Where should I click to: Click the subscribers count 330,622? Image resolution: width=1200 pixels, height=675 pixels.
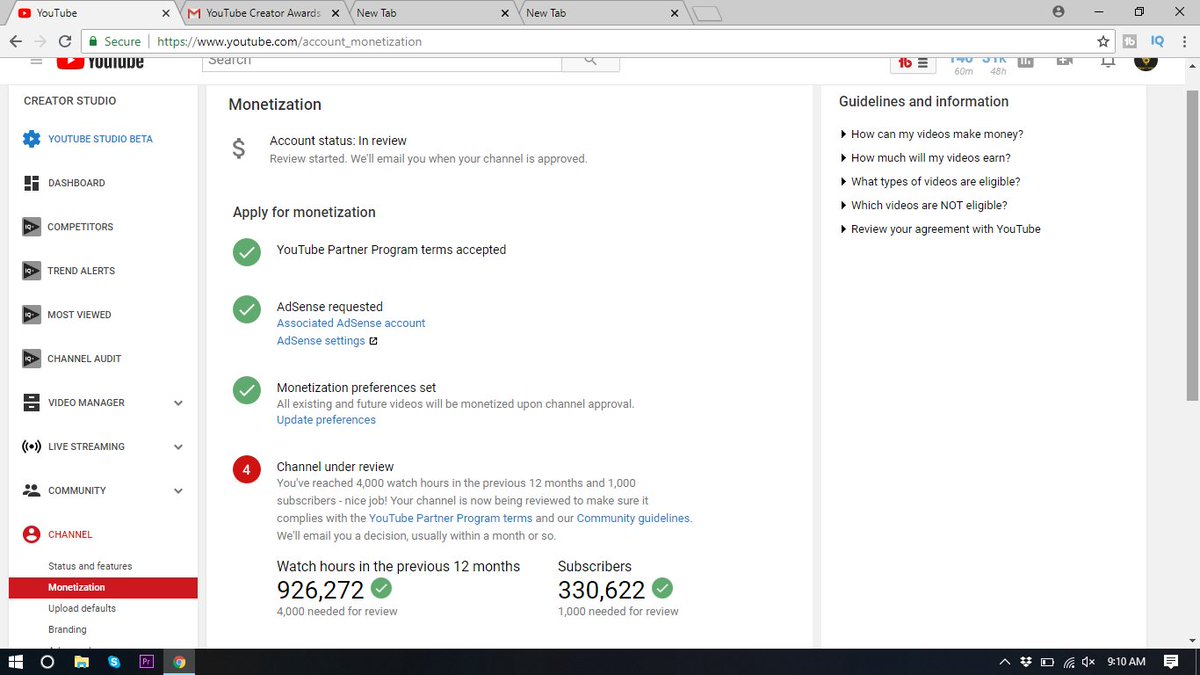[601, 590]
